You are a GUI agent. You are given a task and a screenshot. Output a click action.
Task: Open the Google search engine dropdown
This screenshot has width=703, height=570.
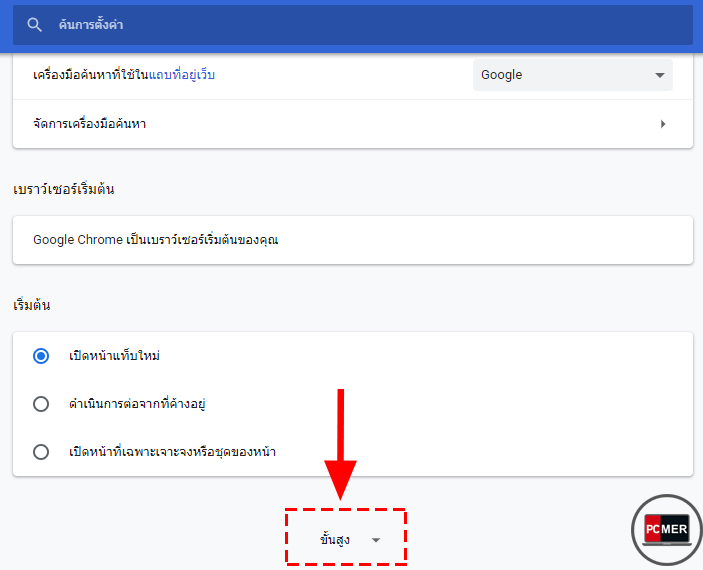click(572, 75)
